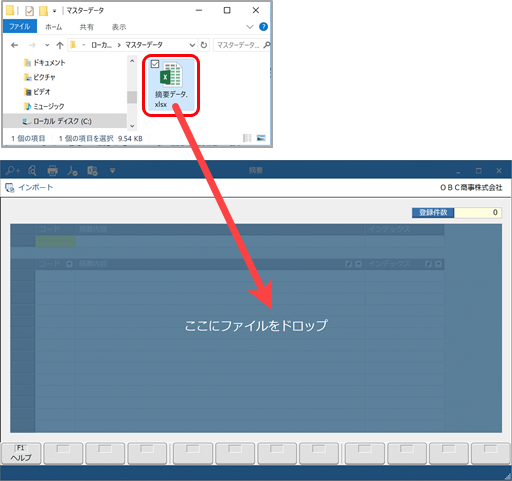Open the 表示 tab in Explorer
The height and width of the screenshot is (481, 512).
pos(119,27)
